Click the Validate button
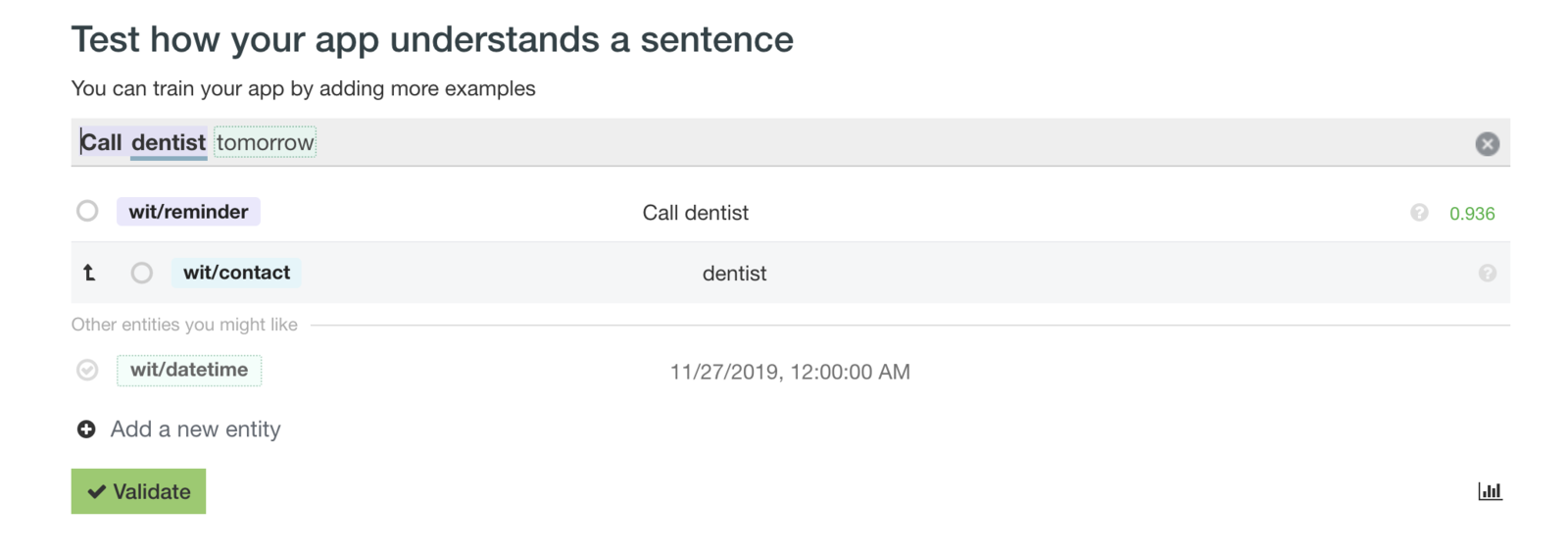This screenshot has width=1568, height=555. 138,491
